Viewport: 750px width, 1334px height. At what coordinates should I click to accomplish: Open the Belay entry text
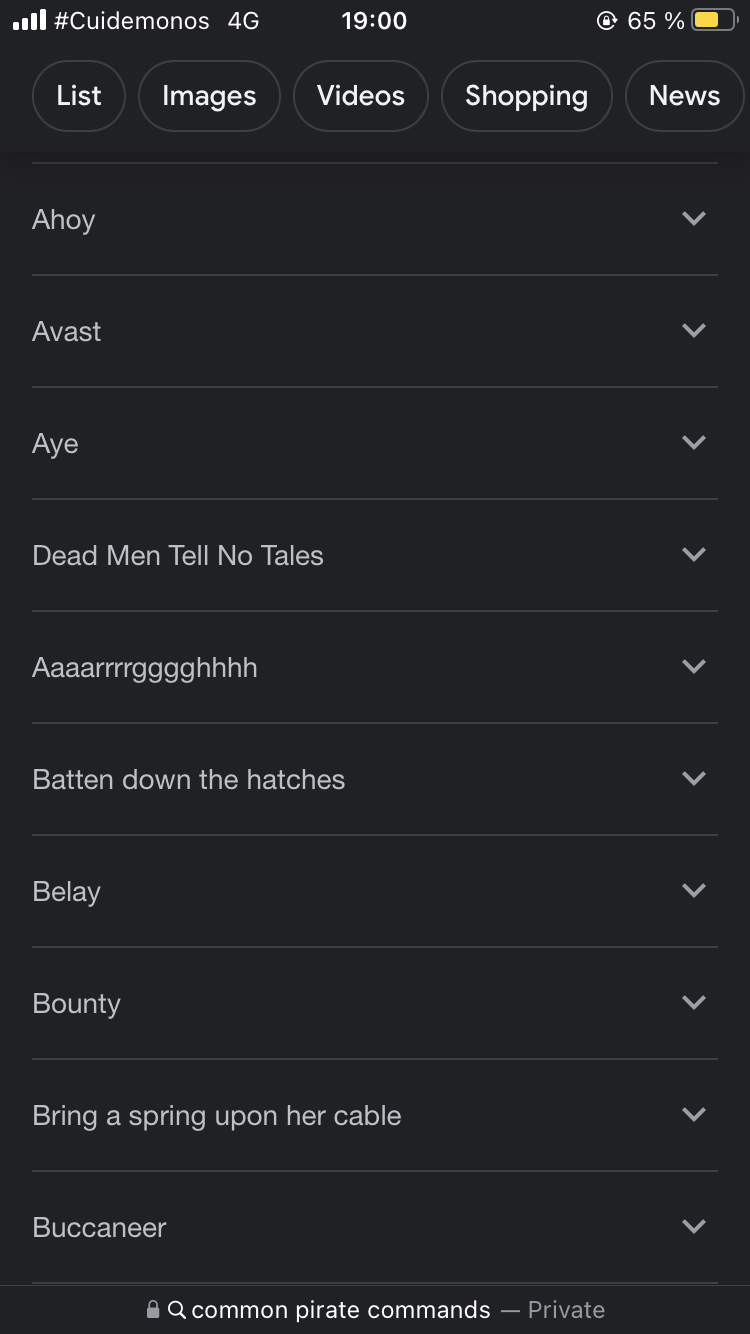(x=67, y=891)
